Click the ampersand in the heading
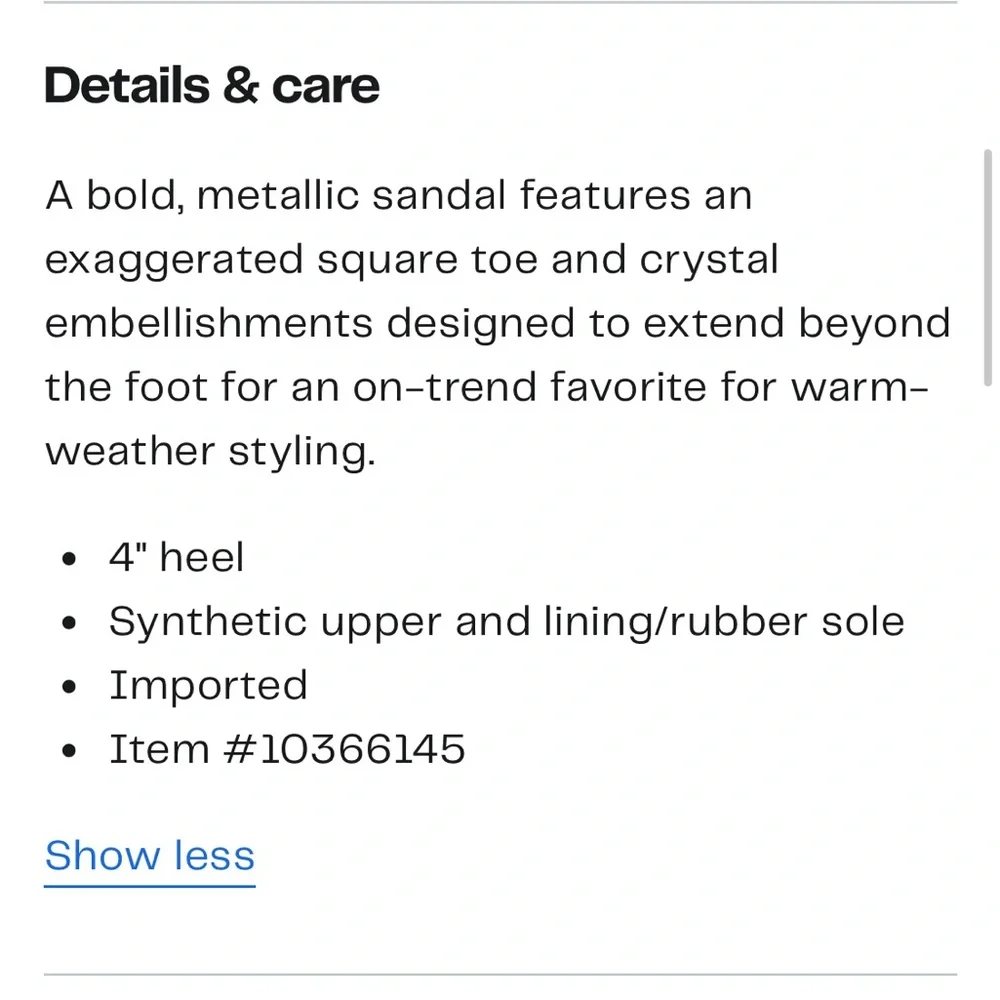Image resolution: width=1000 pixels, height=1000 pixels. [x=241, y=85]
